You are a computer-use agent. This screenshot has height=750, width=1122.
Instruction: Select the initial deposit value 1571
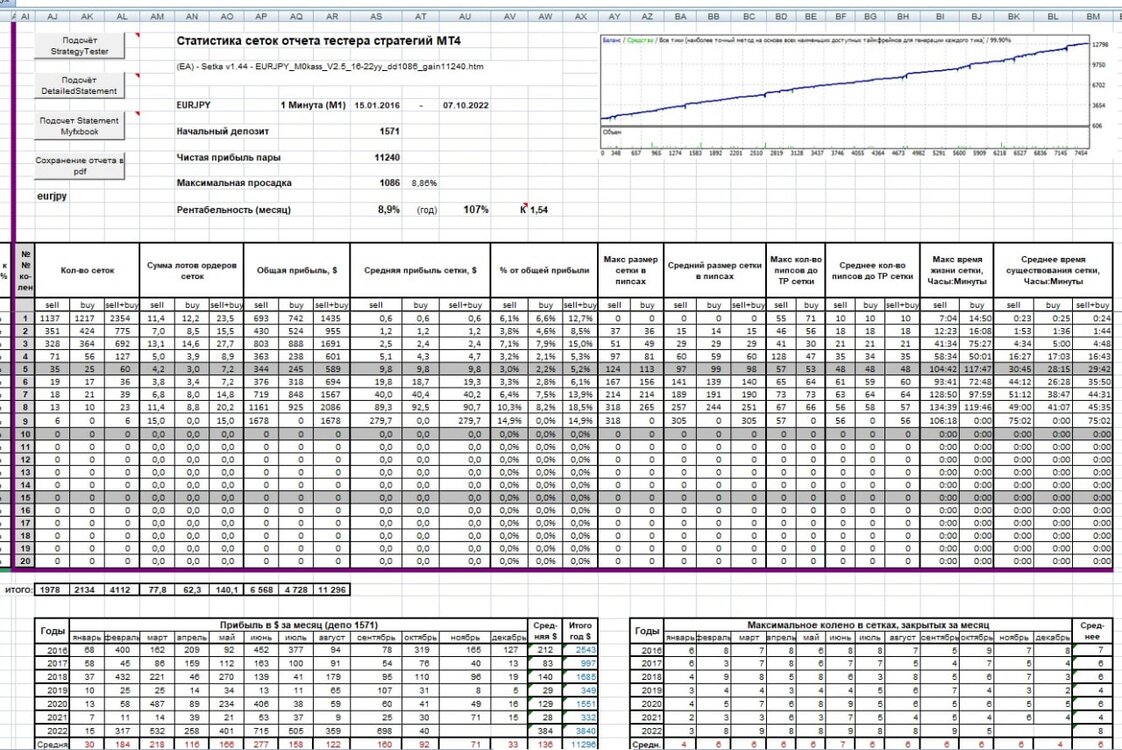click(390, 131)
